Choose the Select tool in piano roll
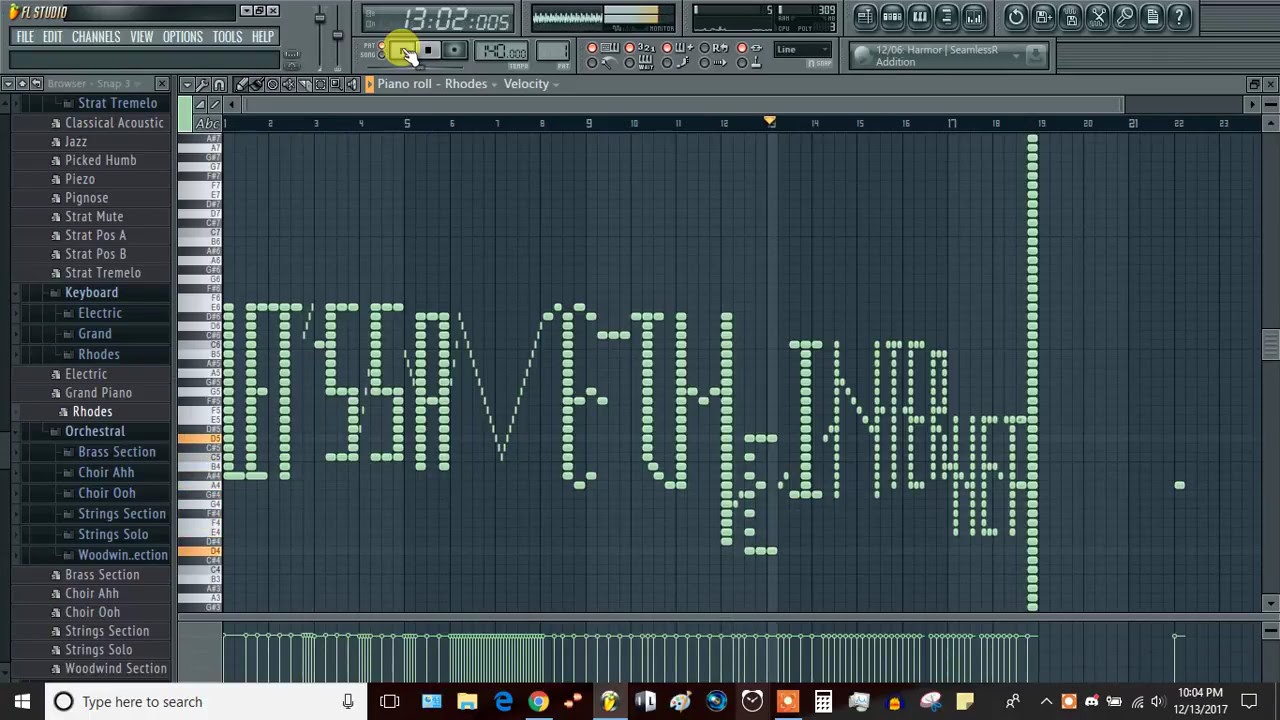1280x720 pixels. point(320,84)
